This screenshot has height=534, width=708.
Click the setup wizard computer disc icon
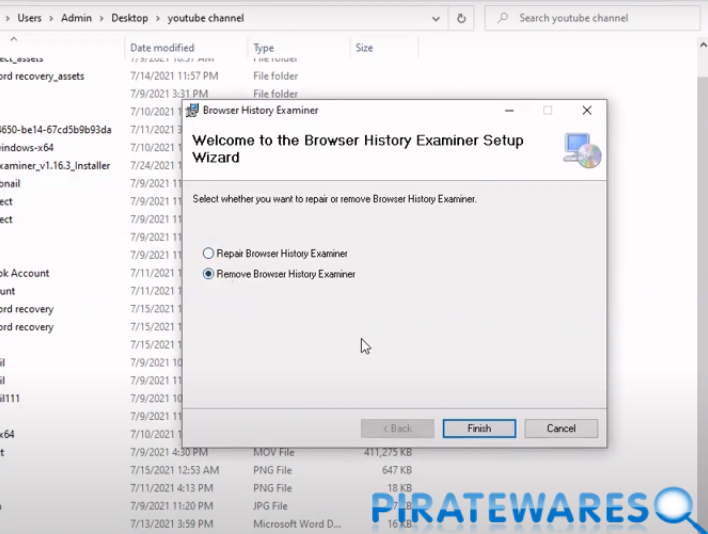tap(582, 149)
